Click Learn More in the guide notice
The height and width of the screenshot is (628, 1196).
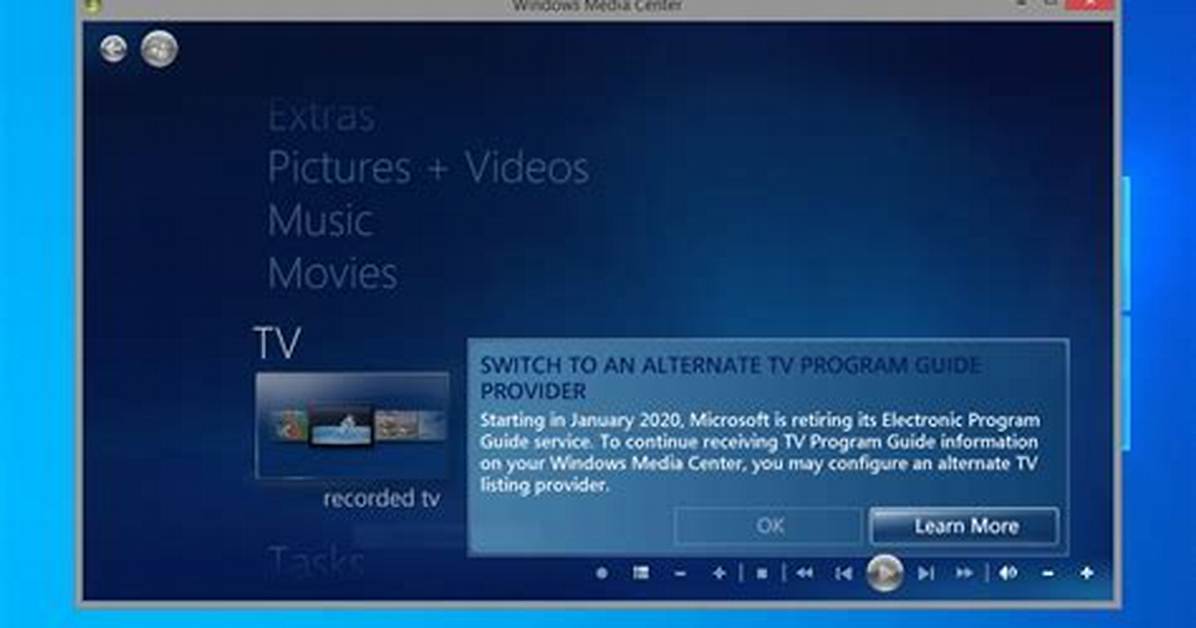coord(966,527)
